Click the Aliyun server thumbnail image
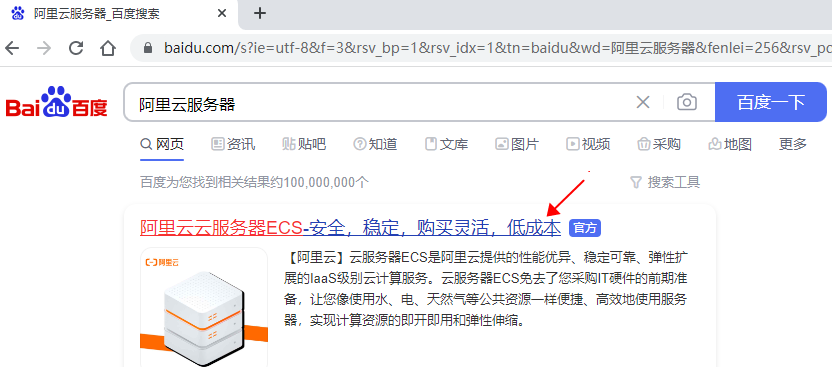 204,307
